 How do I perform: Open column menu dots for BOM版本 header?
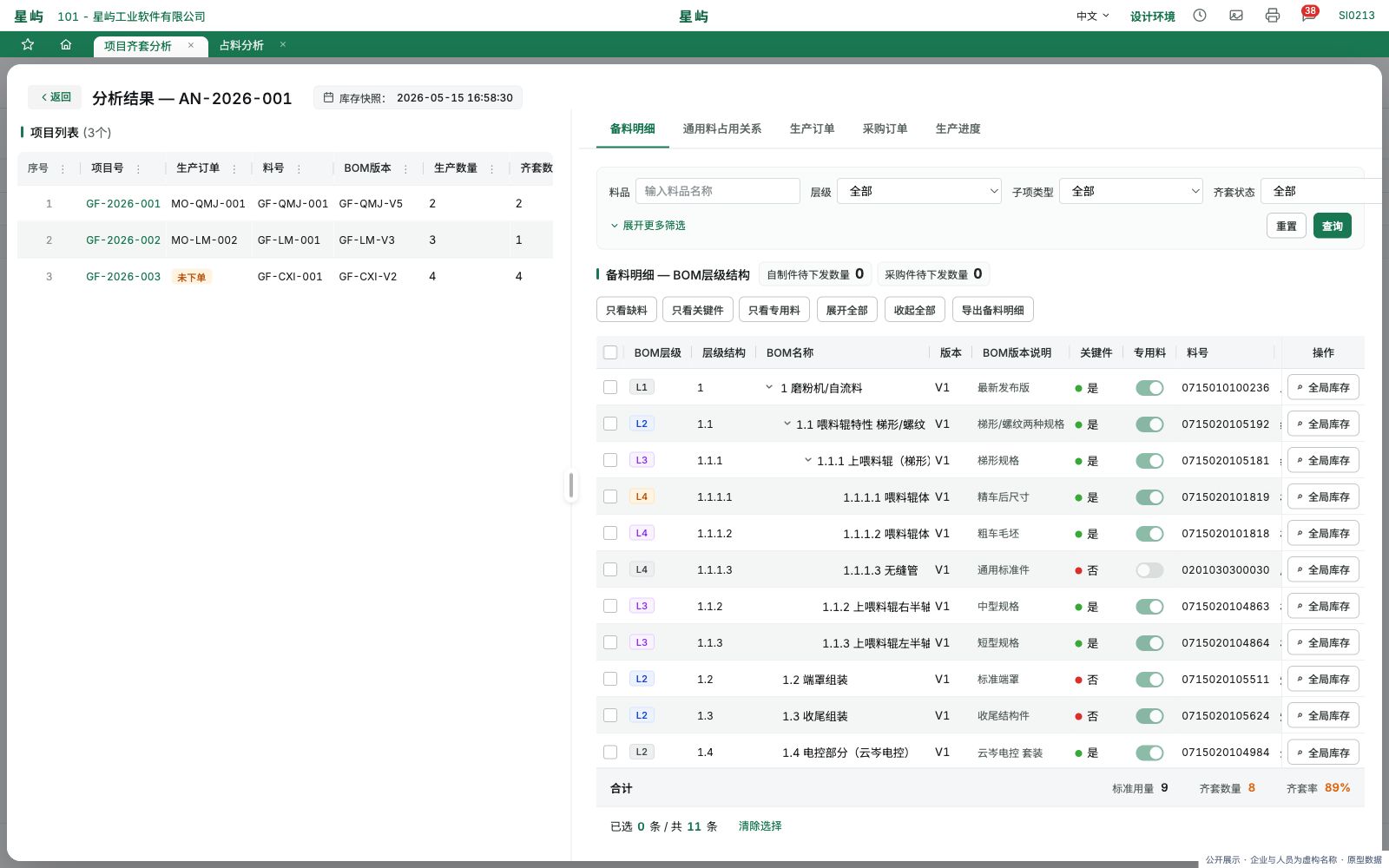pos(406,168)
